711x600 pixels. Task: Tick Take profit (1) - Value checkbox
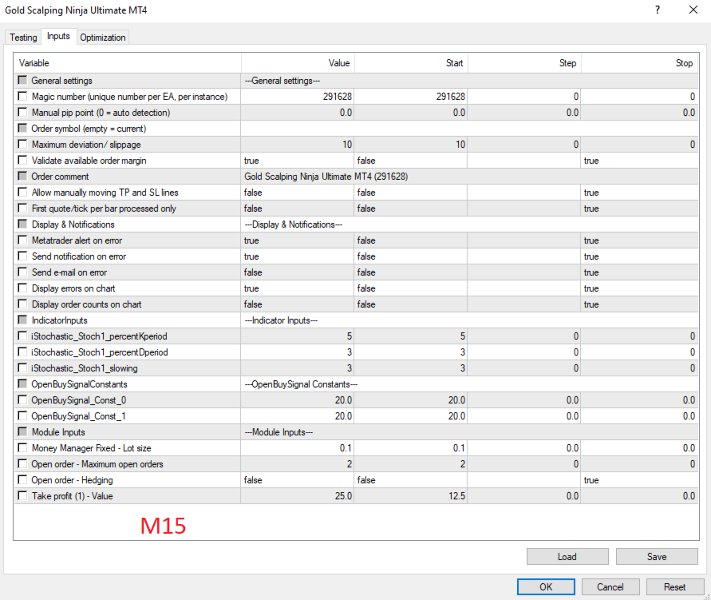[22, 496]
